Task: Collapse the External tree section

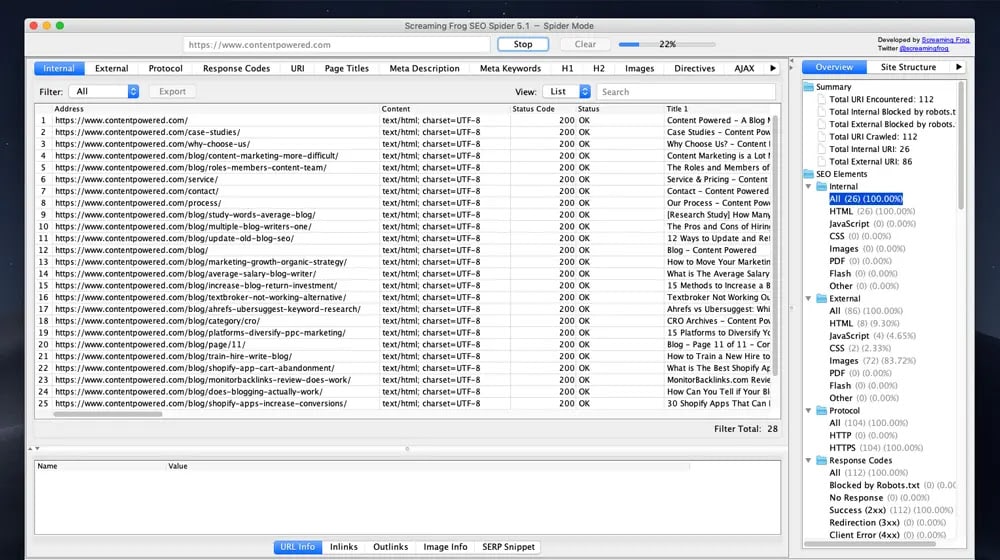Action: [x=808, y=298]
